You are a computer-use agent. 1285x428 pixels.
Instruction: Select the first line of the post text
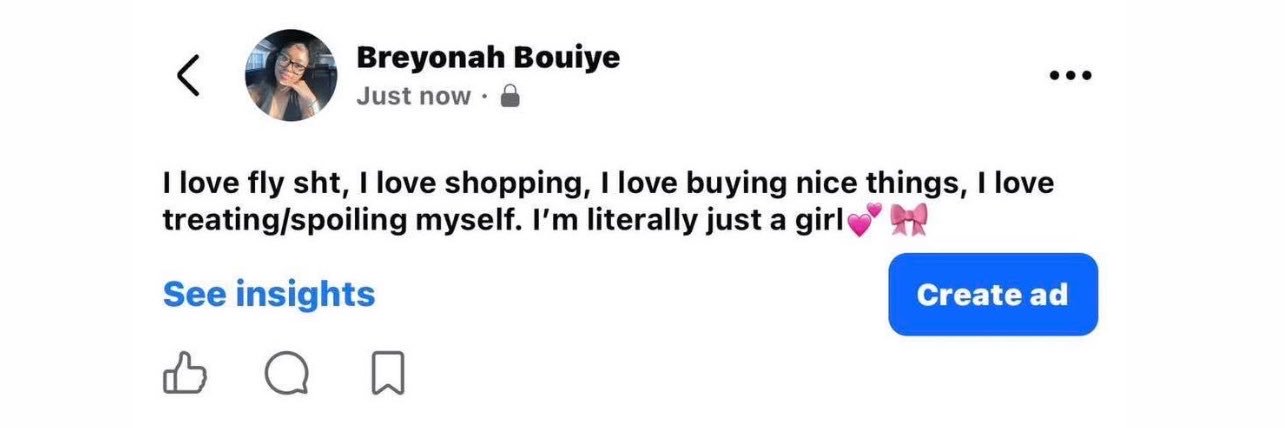pos(608,185)
